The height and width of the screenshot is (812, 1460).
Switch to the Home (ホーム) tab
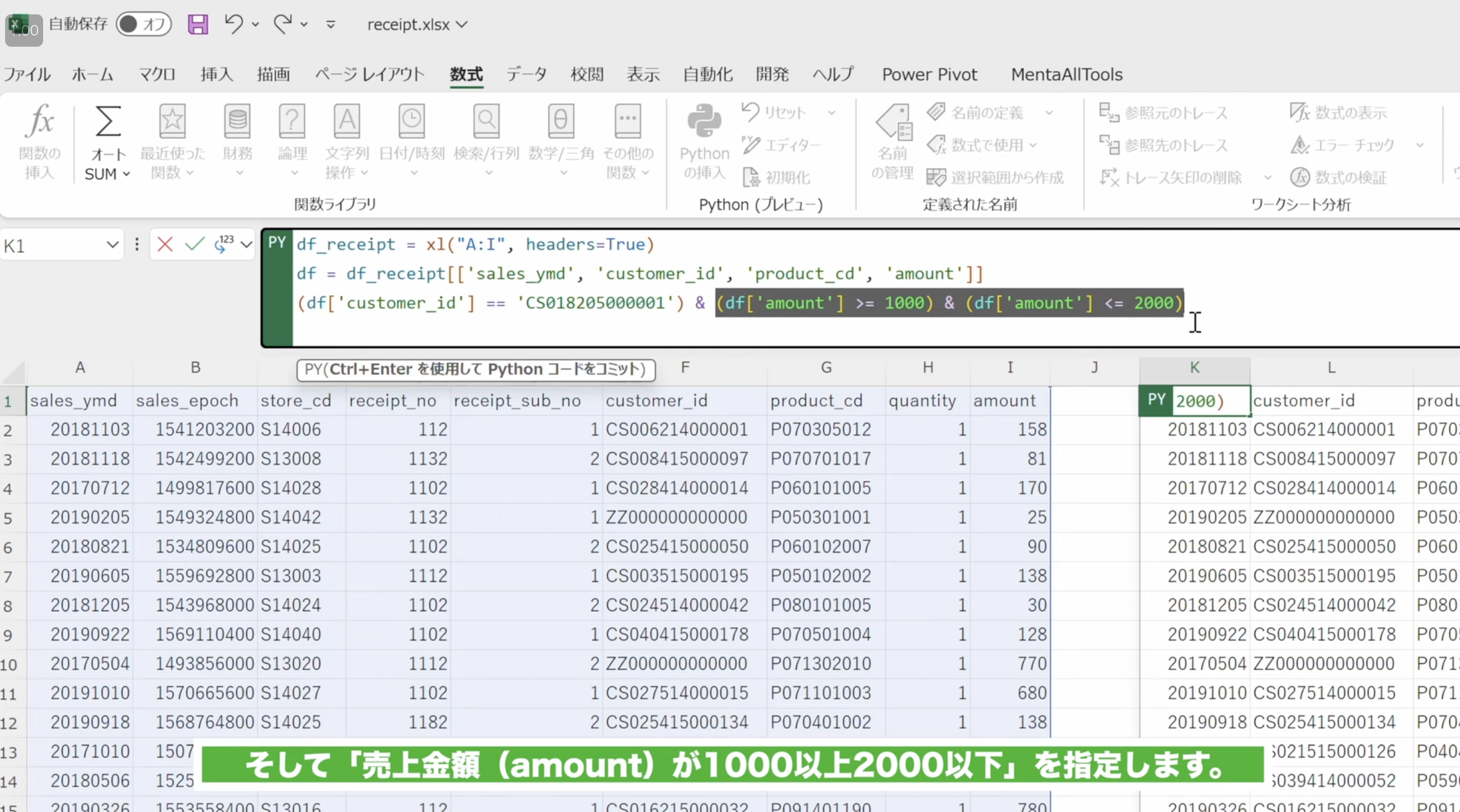coord(92,74)
